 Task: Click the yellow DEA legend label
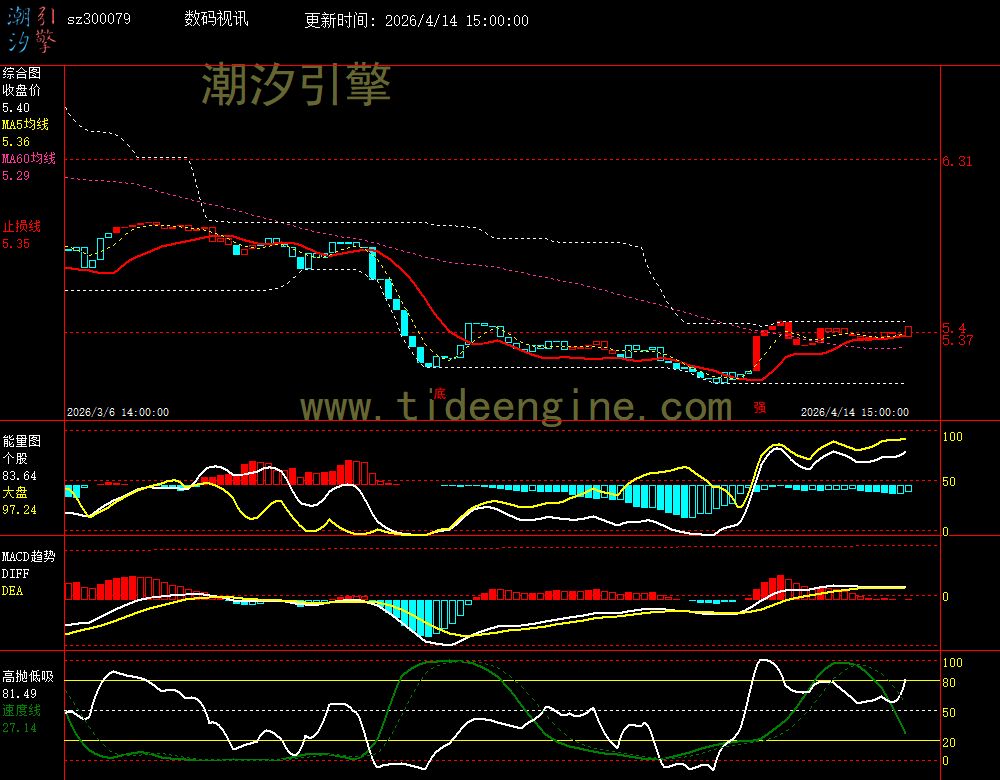pos(12,591)
